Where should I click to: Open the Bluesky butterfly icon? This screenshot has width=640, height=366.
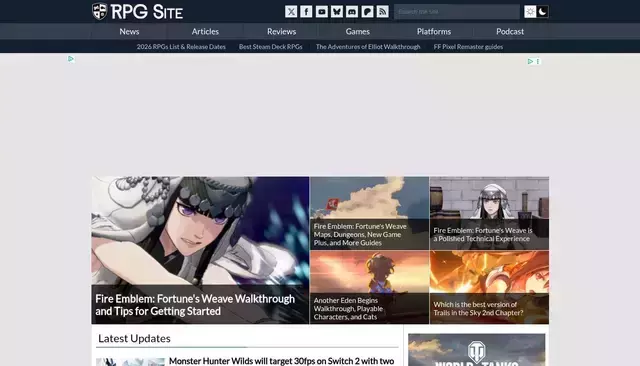point(337,11)
